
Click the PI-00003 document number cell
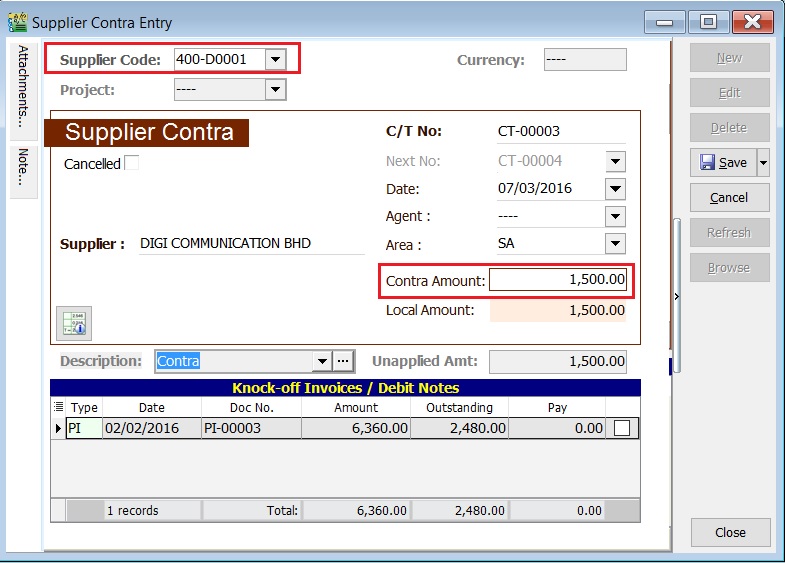coord(251,428)
